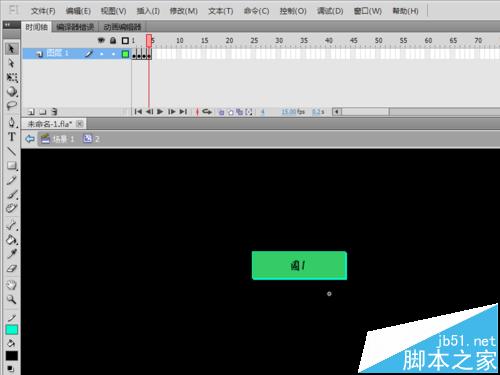Screen dimensions: 500x375
Task: Step forward one frame
Action: (172, 111)
